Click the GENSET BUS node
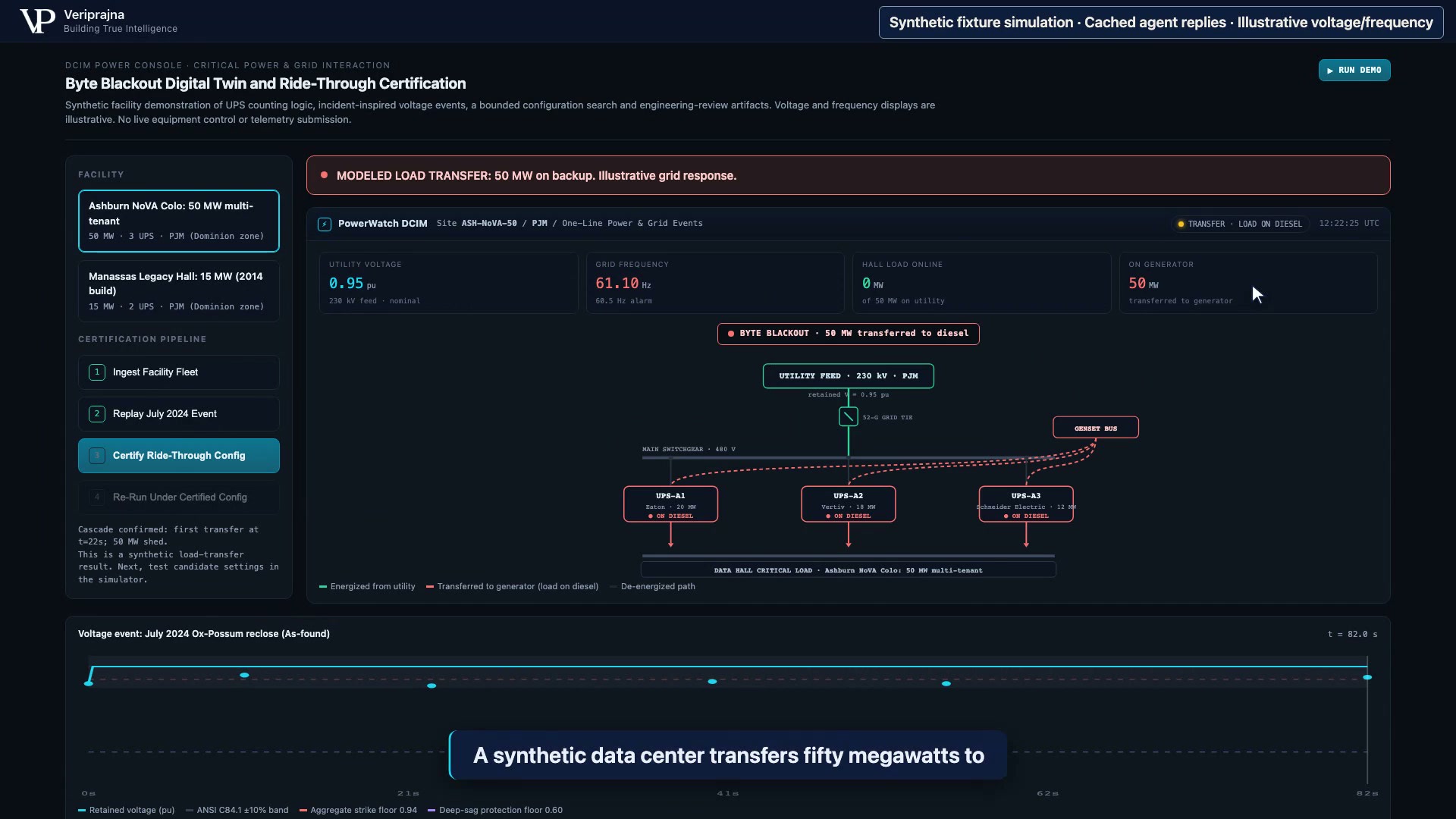Screen dimensions: 1456x819 tap(1096, 428)
